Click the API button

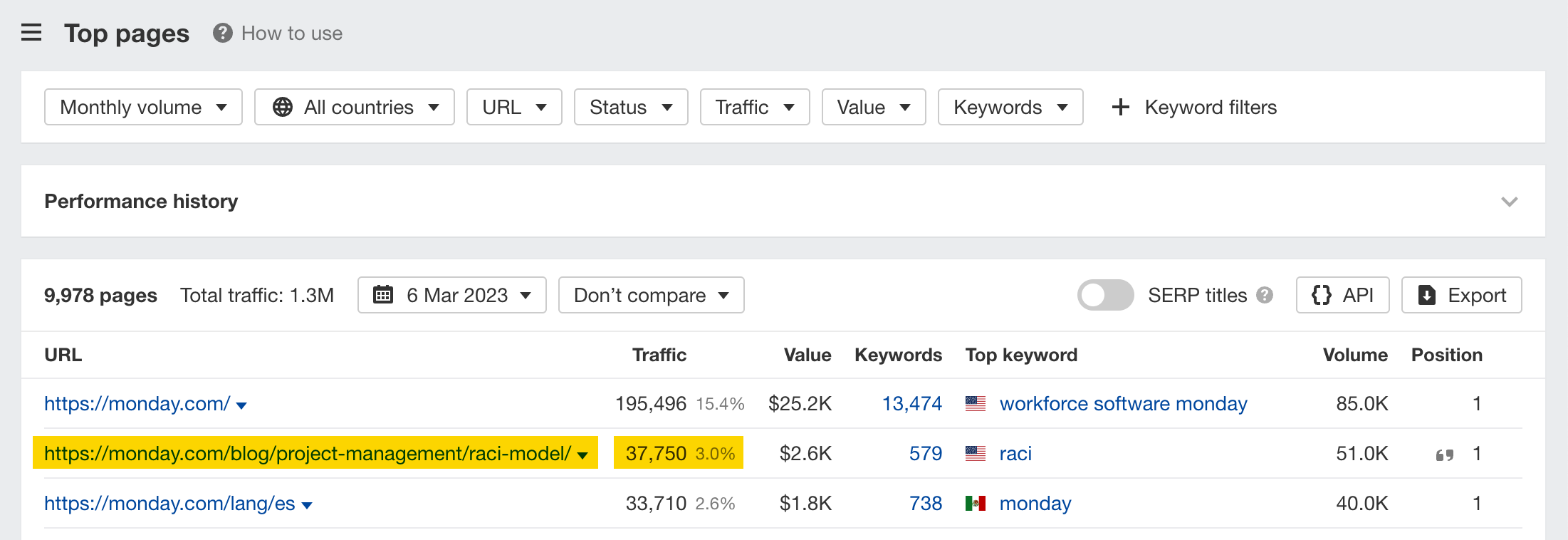(x=1342, y=295)
